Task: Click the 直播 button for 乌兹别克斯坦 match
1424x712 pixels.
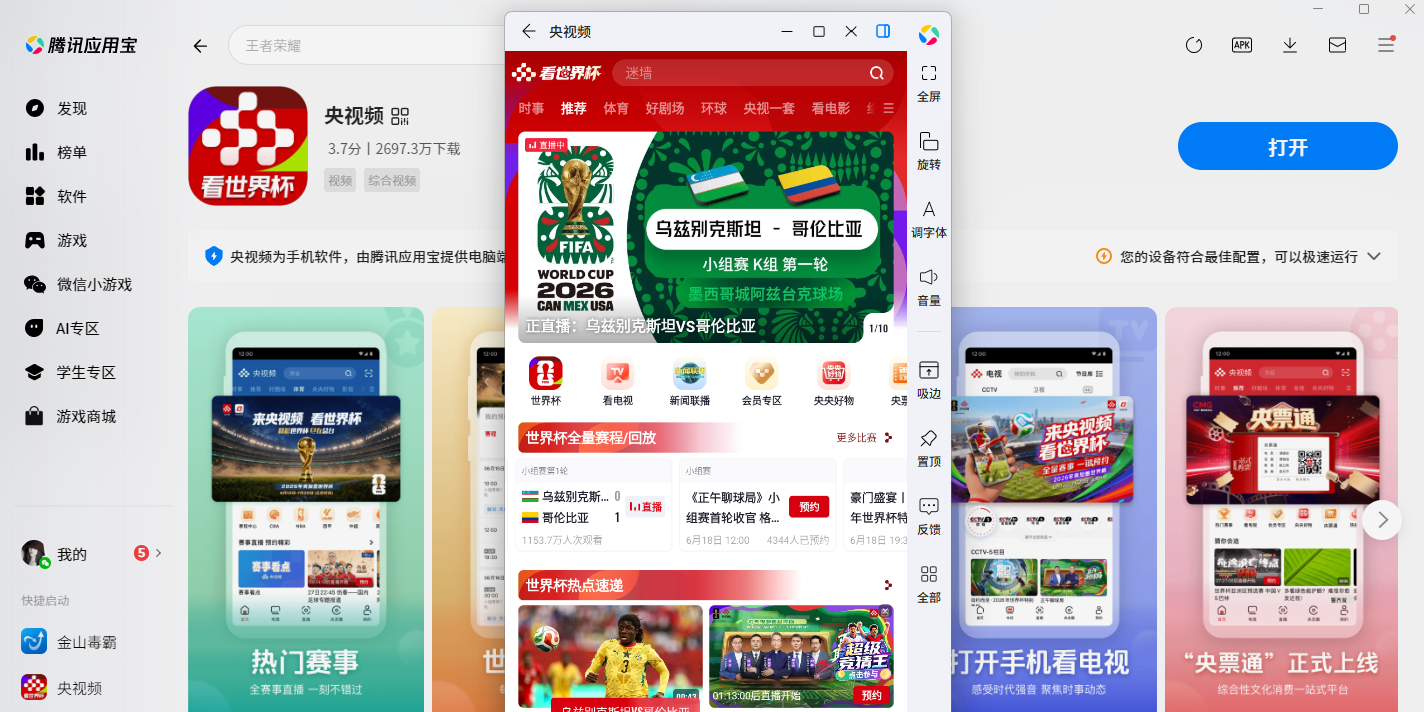Action: coord(645,507)
